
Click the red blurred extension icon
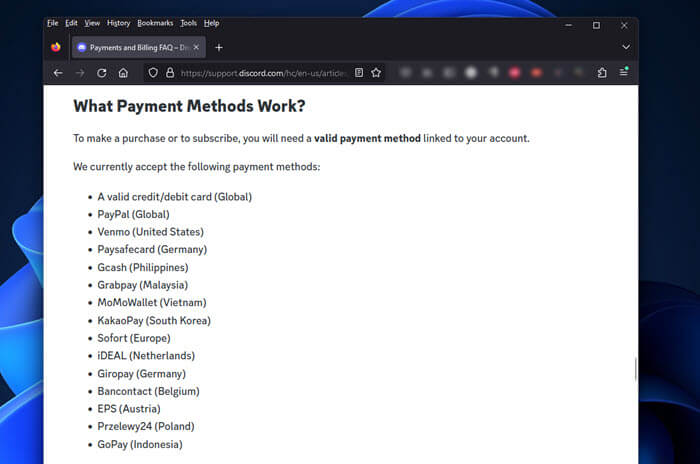[x=514, y=72]
